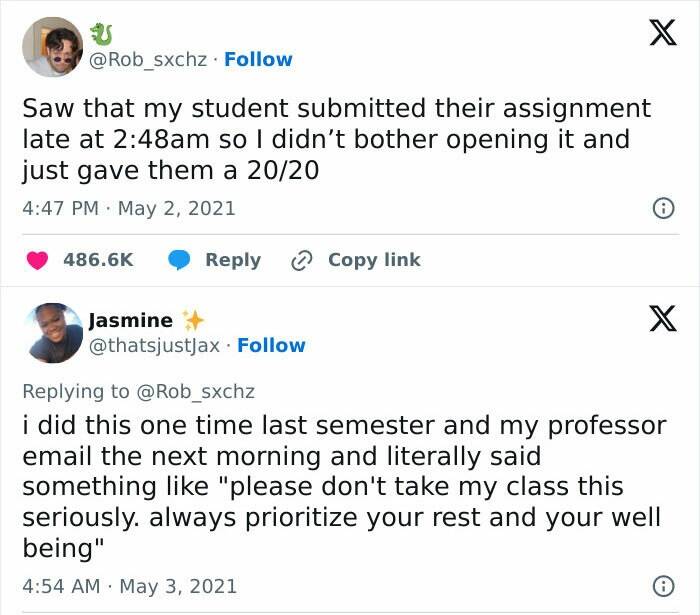Like Rob's tweet with the heart icon
700x615 pixels.
point(37,260)
